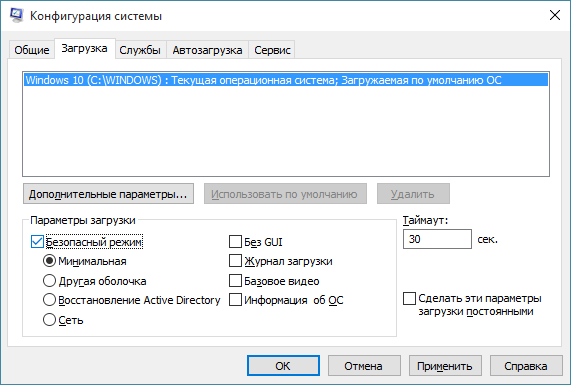
Task: Choose the Другая оболочка radio option
Action: 49,281
